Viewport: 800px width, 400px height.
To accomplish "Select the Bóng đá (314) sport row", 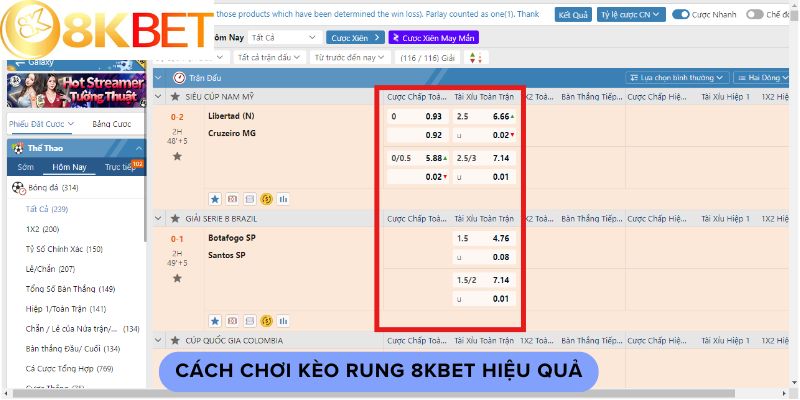I will pos(77,188).
